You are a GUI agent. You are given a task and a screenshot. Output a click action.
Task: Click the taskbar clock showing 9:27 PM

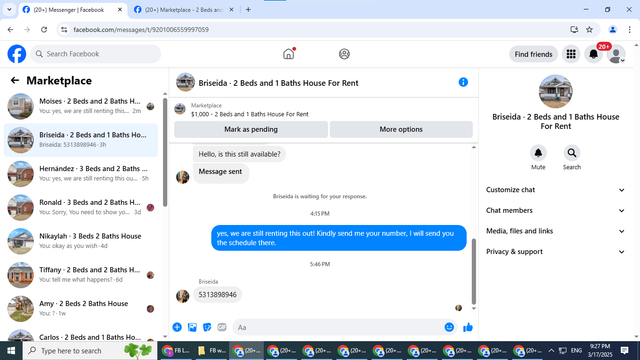[600, 351]
